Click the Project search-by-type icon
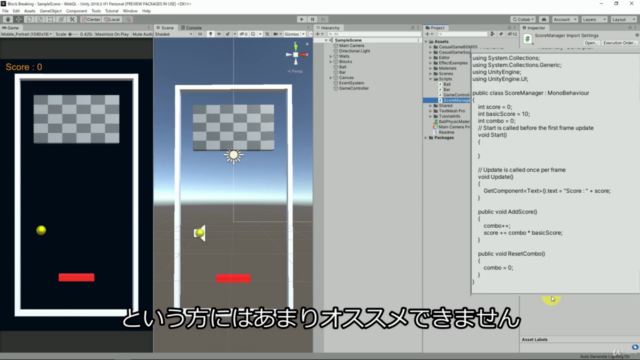The image size is (640, 360). [493, 34]
